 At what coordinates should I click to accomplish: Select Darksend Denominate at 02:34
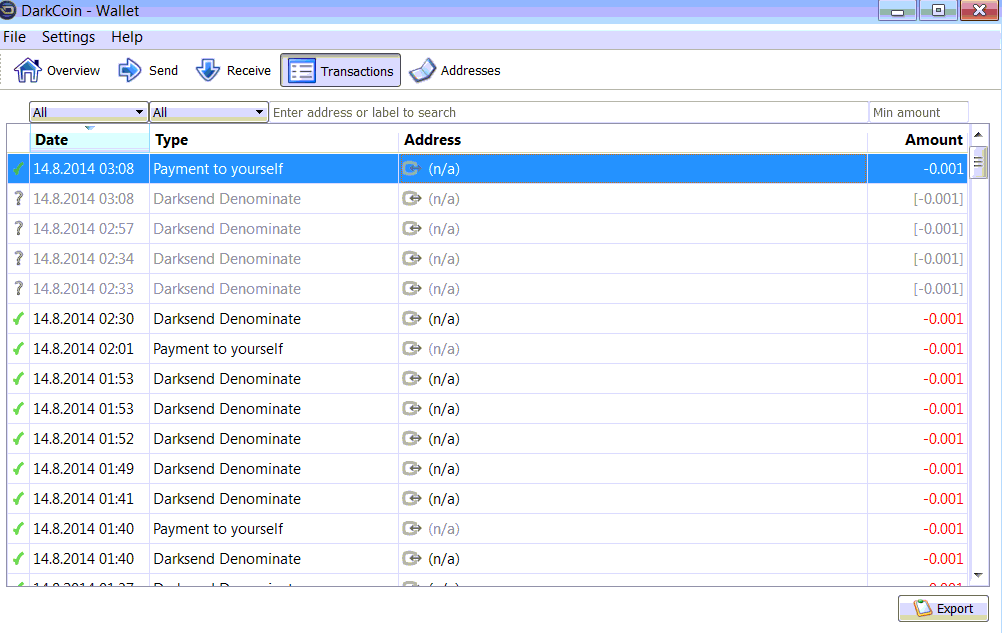[x=227, y=259]
